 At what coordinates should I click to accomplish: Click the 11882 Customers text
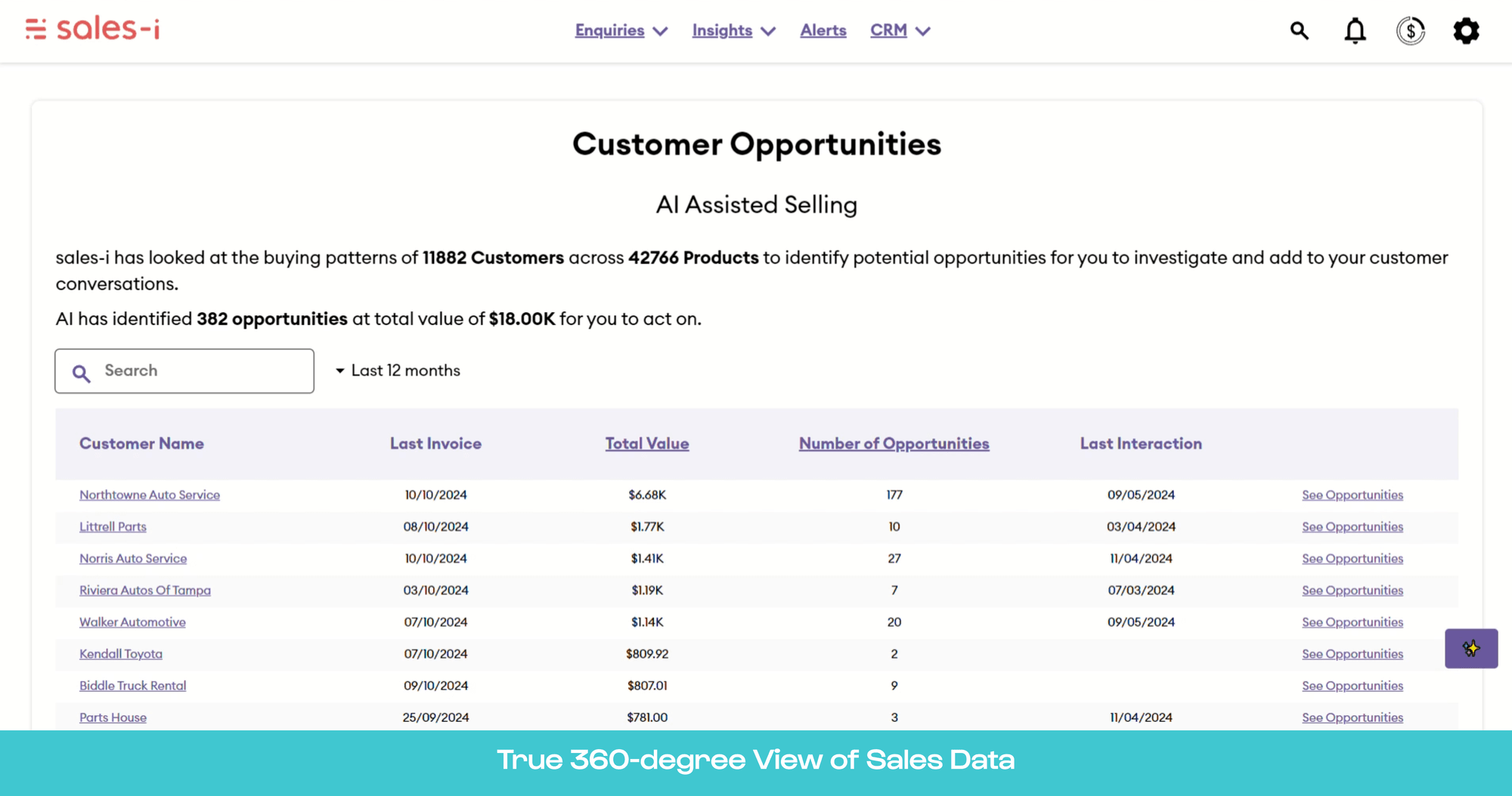click(493, 258)
